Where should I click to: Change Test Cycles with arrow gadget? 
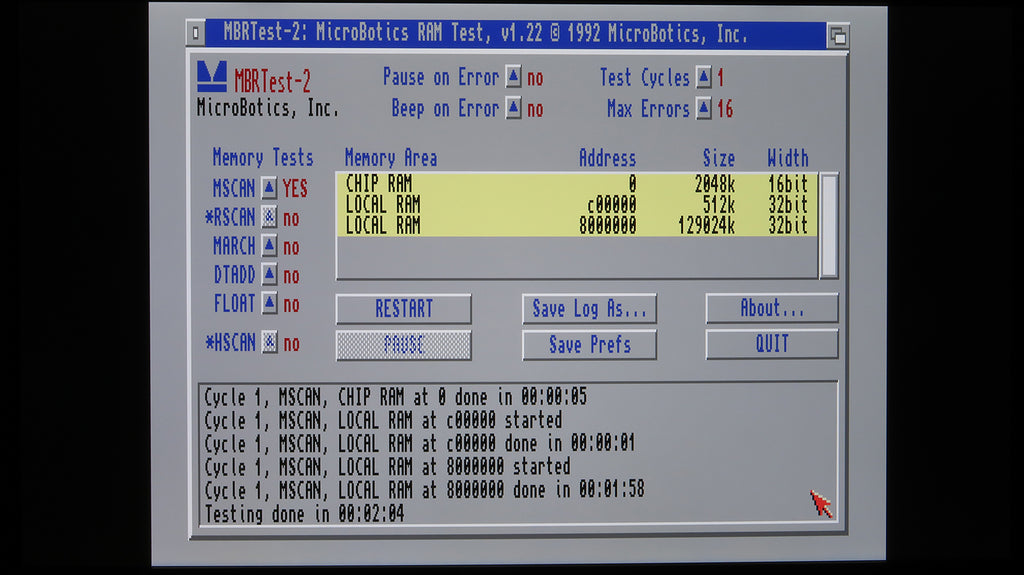tap(704, 77)
